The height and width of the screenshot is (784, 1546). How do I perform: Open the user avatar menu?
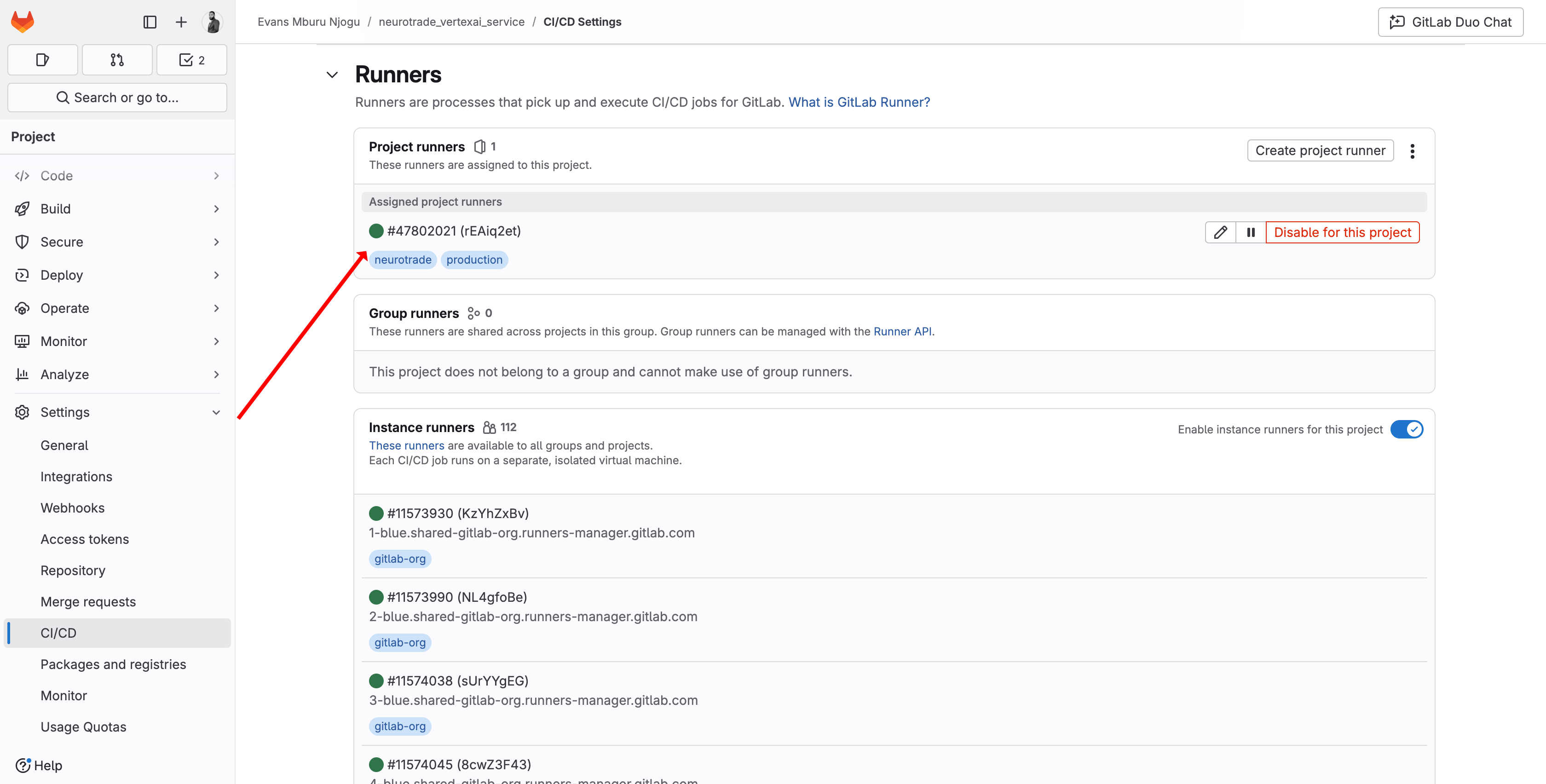(x=213, y=22)
